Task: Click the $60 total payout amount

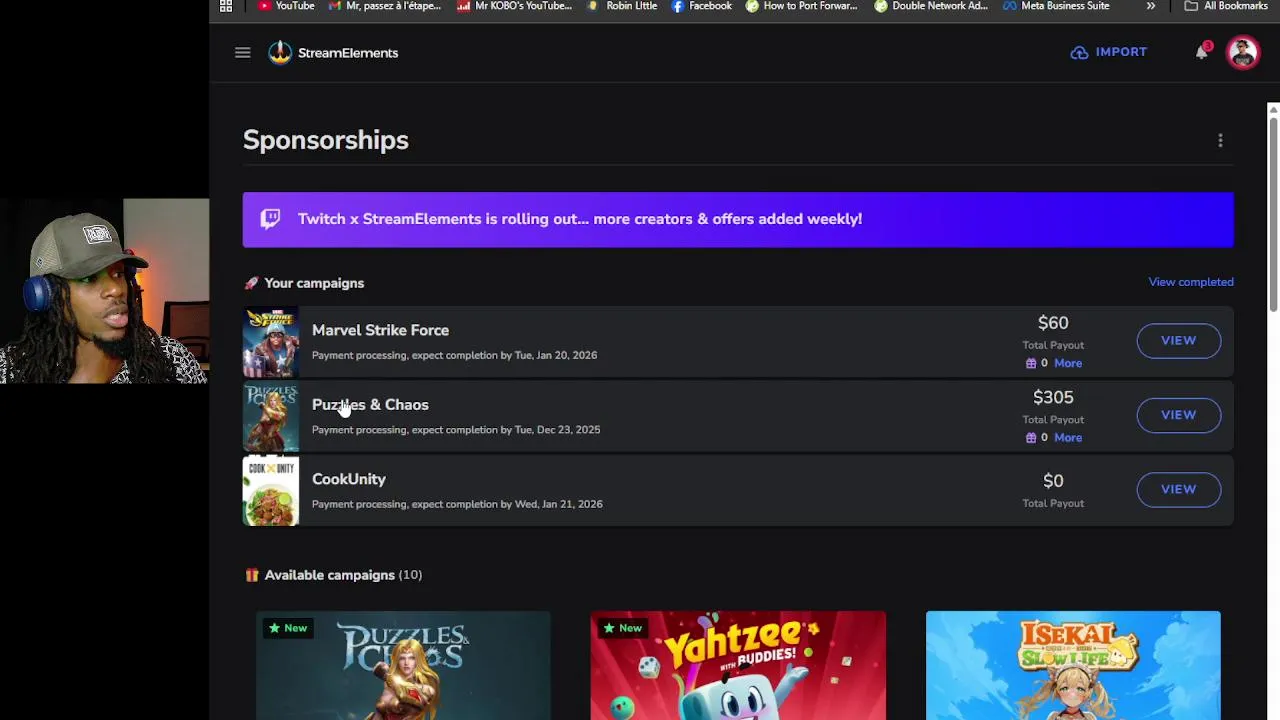Action: (x=1053, y=323)
